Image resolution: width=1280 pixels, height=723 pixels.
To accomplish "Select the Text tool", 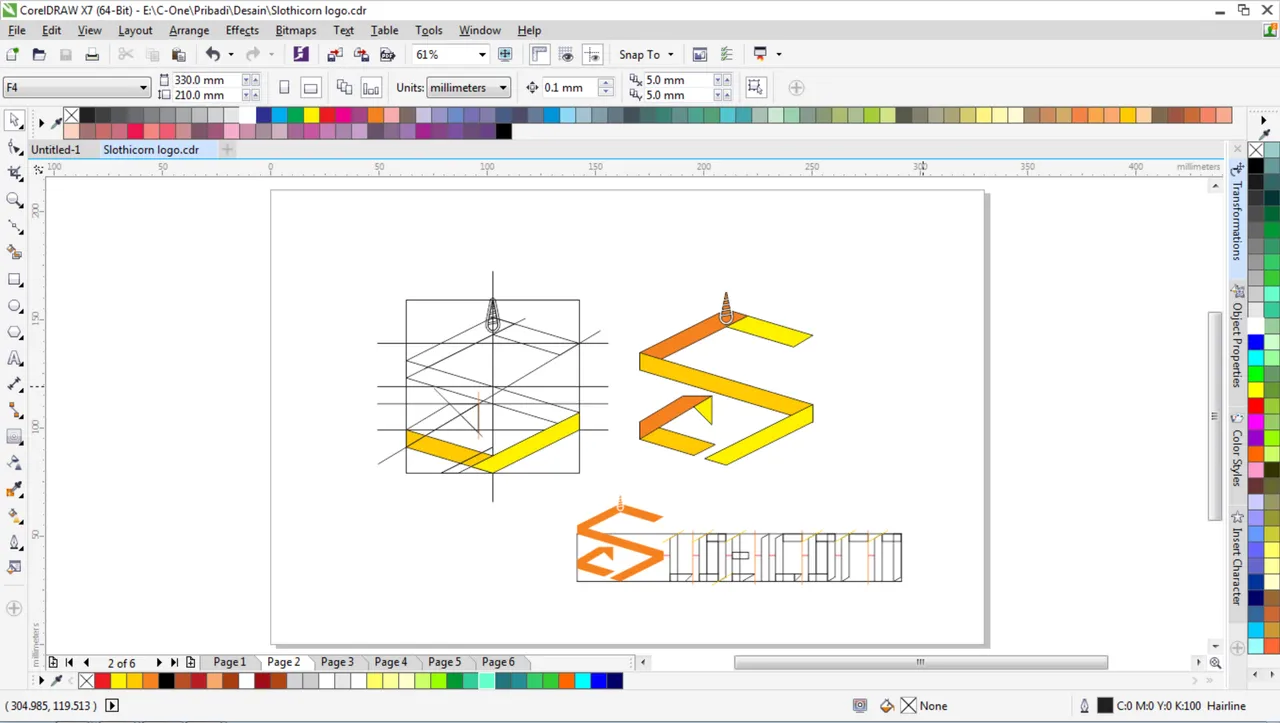I will [x=15, y=358].
